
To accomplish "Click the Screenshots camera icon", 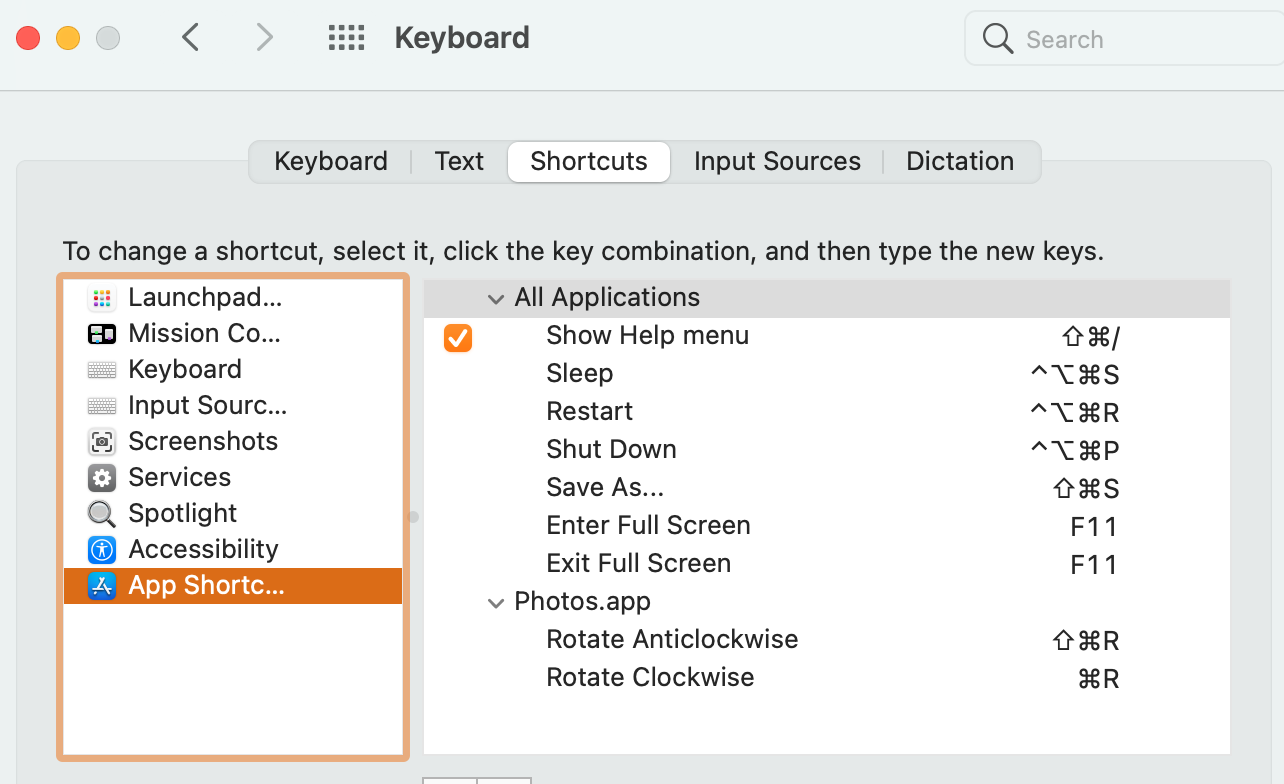I will [101, 442].
